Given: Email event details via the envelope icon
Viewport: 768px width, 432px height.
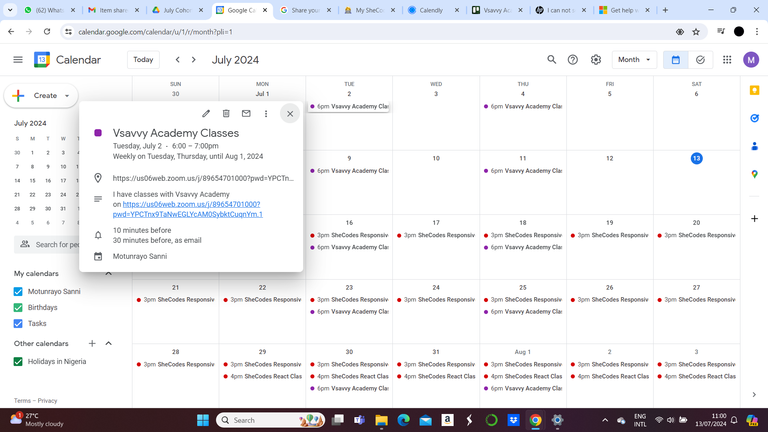Looking at the screenshot, I should [246, 114].
